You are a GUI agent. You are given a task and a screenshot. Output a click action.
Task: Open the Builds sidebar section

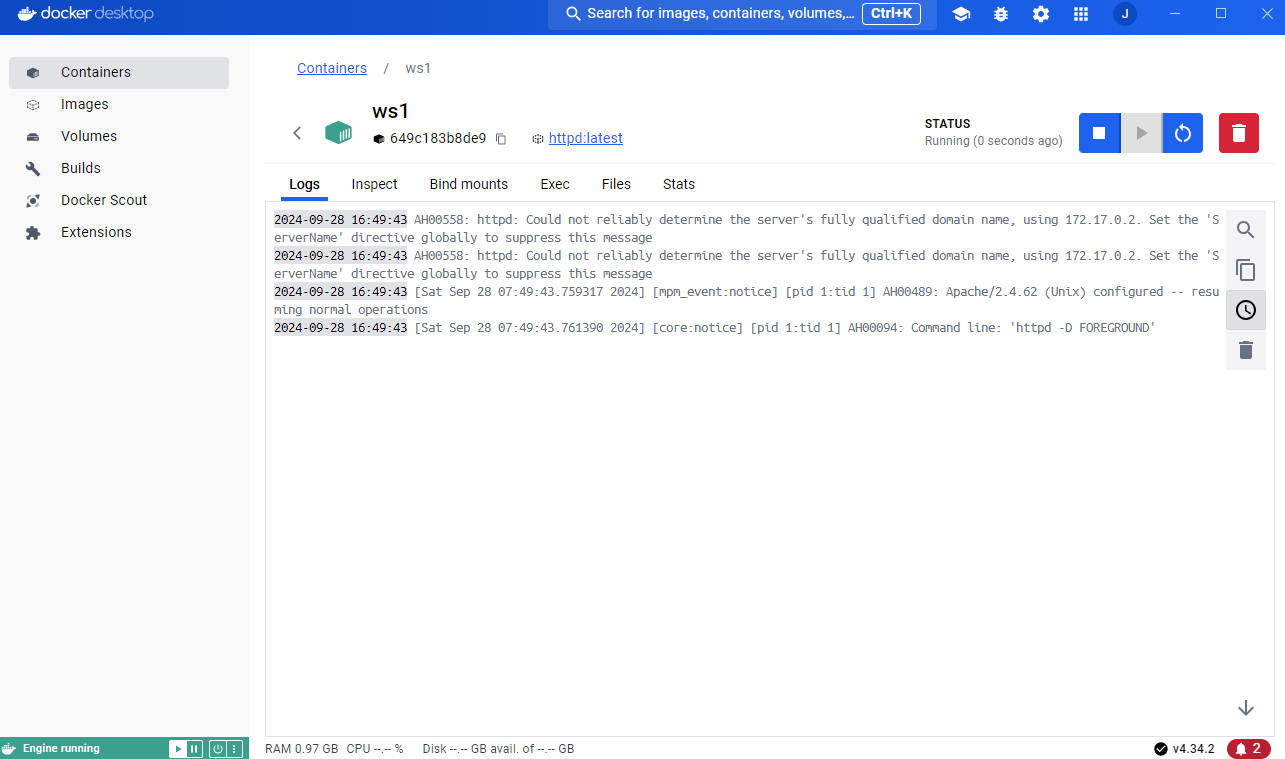[119, 168]
